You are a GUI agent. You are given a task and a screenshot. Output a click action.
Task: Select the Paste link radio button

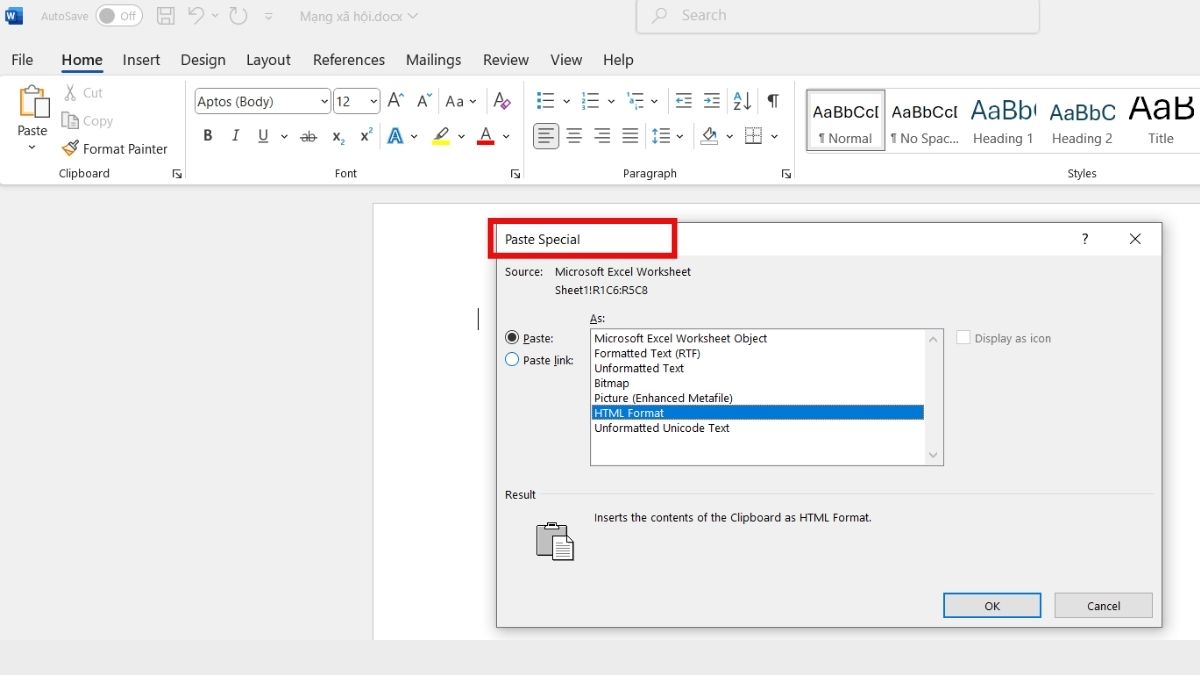[x=513, y=360]
